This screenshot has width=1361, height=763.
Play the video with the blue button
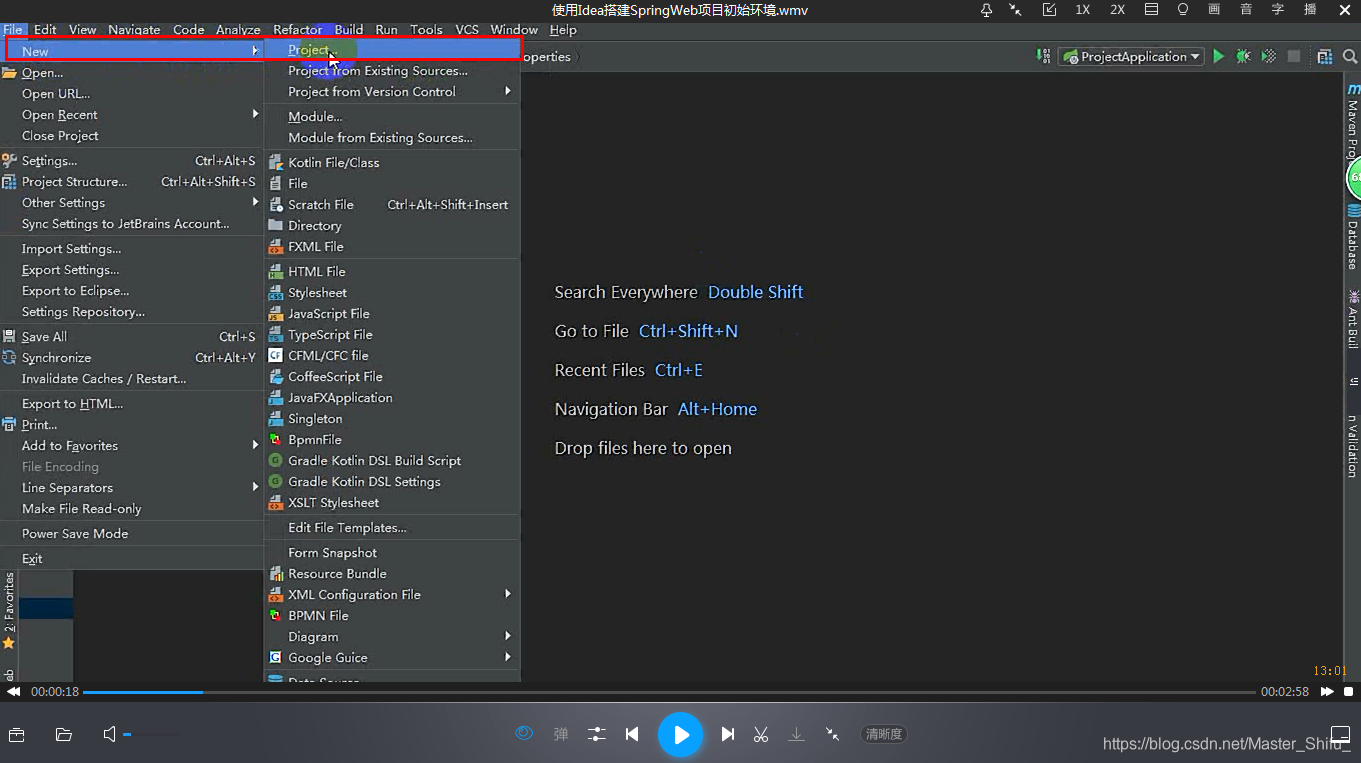pyautogui.click(x=681, y=735)
